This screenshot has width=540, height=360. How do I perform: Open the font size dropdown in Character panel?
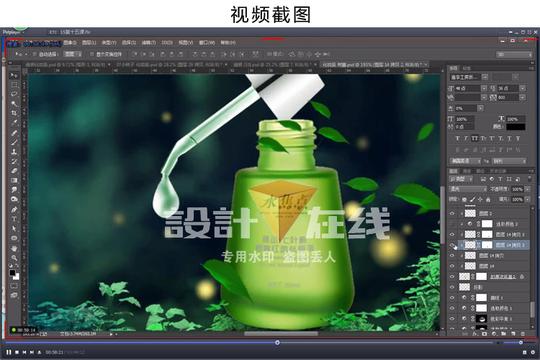tap(484, 89)
